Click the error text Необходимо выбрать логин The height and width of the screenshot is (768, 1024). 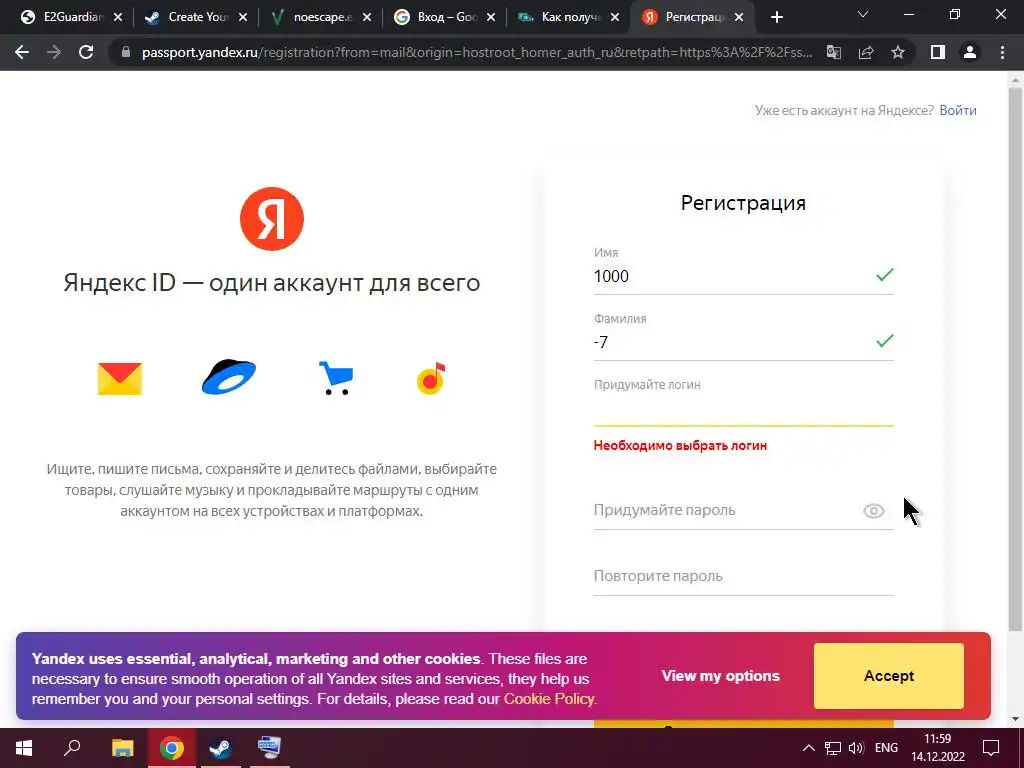(x=680, y=445)
